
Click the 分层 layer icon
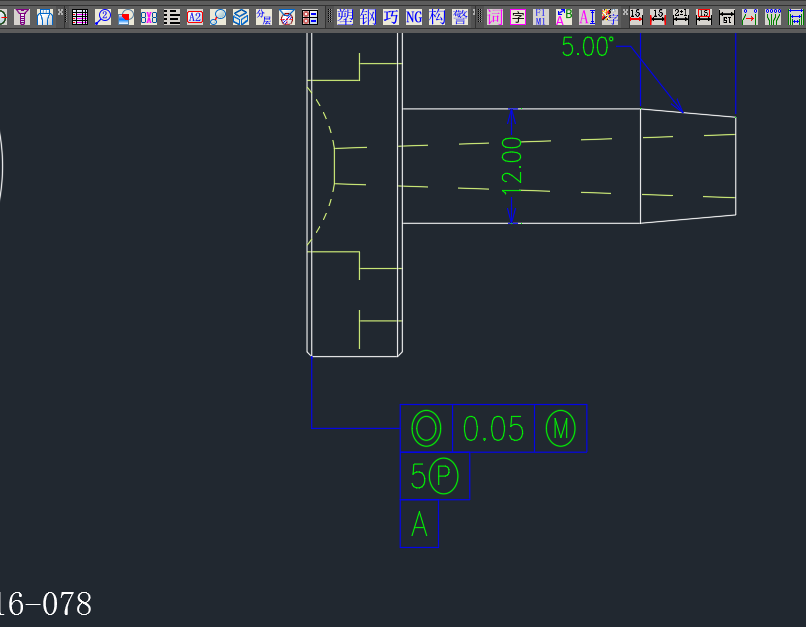(264, 17)
